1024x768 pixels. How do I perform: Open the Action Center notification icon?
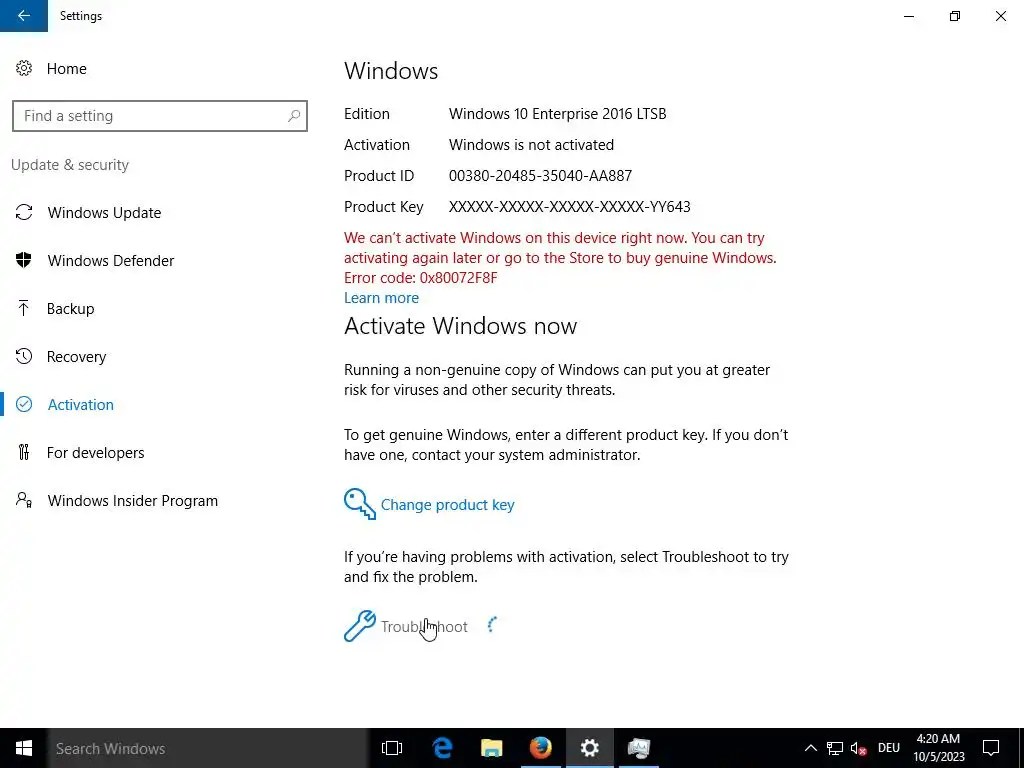tap(991, 748)
